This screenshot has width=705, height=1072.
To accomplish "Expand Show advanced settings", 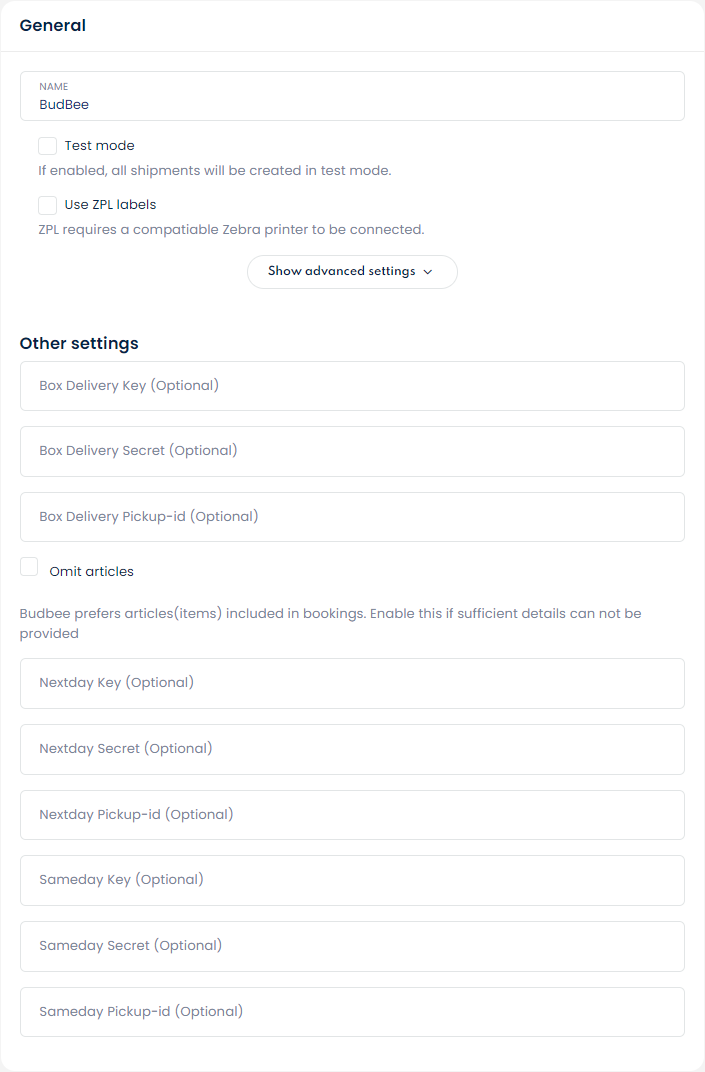I will 351,272.
